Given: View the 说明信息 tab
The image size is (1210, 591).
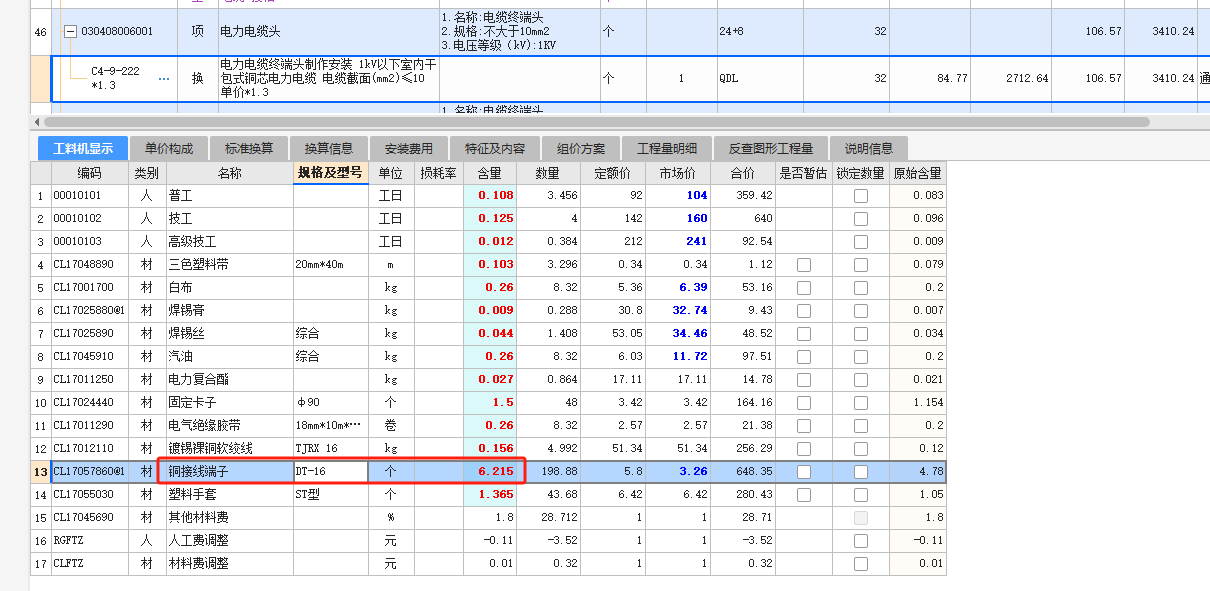Looking at the screenshot, I should [868, 149].
